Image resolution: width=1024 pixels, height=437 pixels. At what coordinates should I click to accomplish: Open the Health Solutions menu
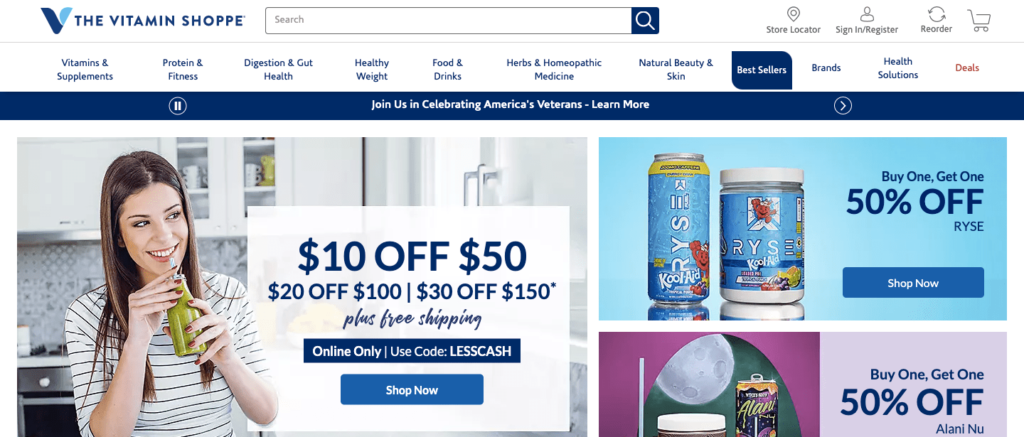(x=897, y=68)
